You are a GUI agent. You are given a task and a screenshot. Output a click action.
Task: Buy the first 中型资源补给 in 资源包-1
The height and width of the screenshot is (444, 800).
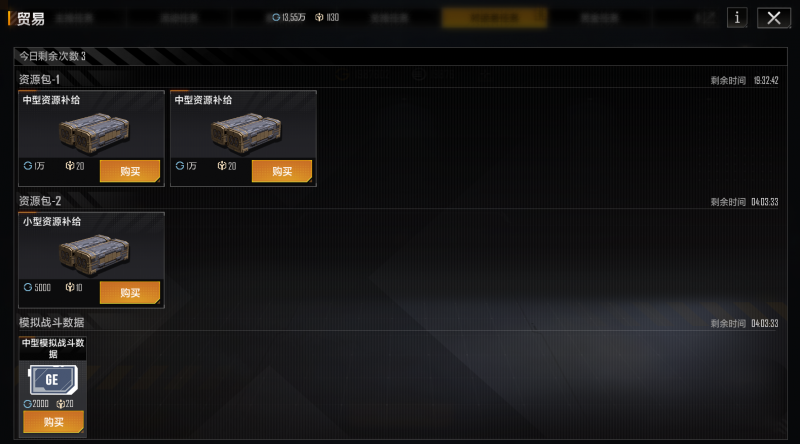pyautogui.click(x=130, y=171)
